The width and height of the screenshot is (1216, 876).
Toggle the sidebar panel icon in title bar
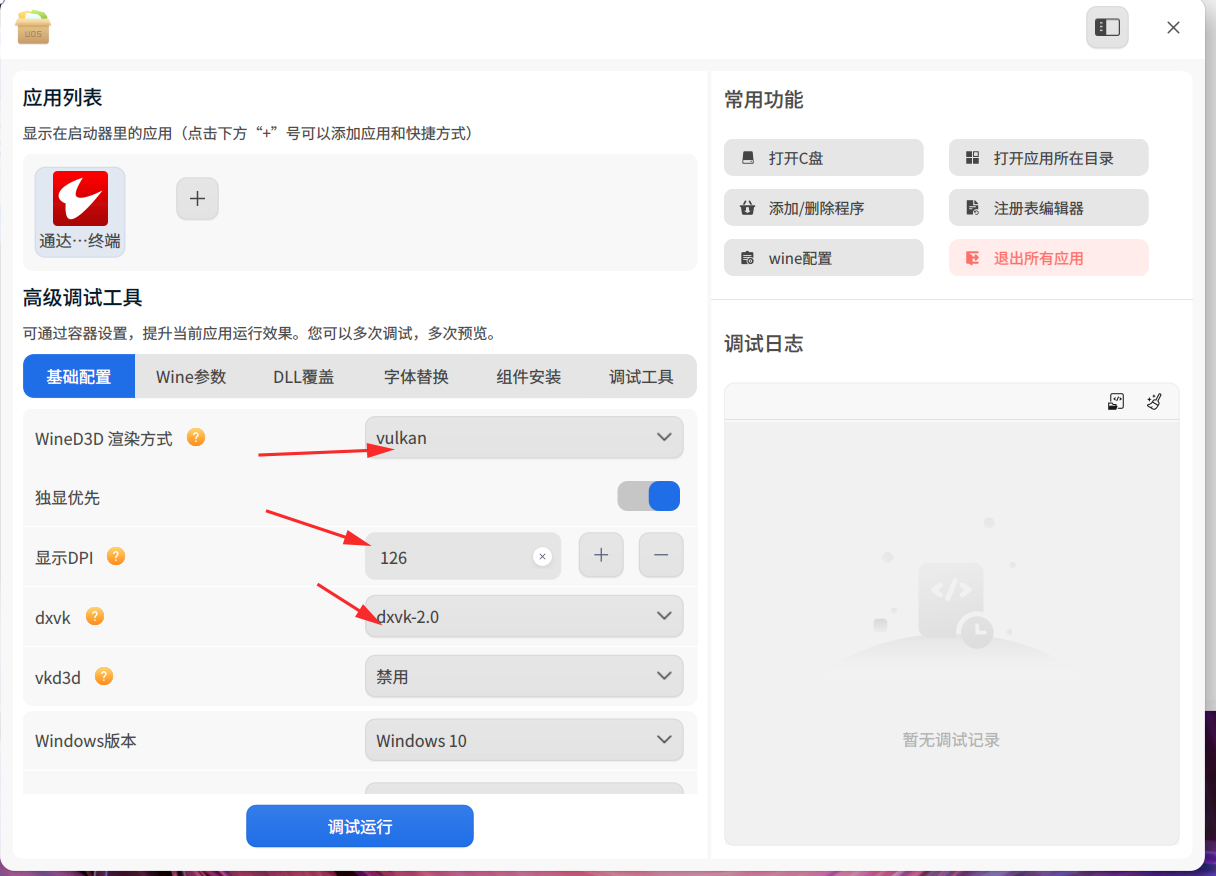tap(1107, 28)
